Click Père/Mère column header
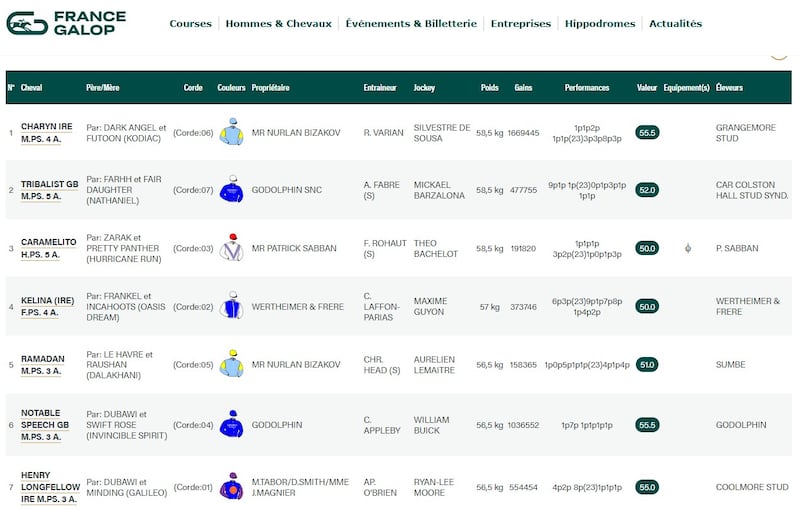Screen dimensions: 800x509 (x=103, y=88)
